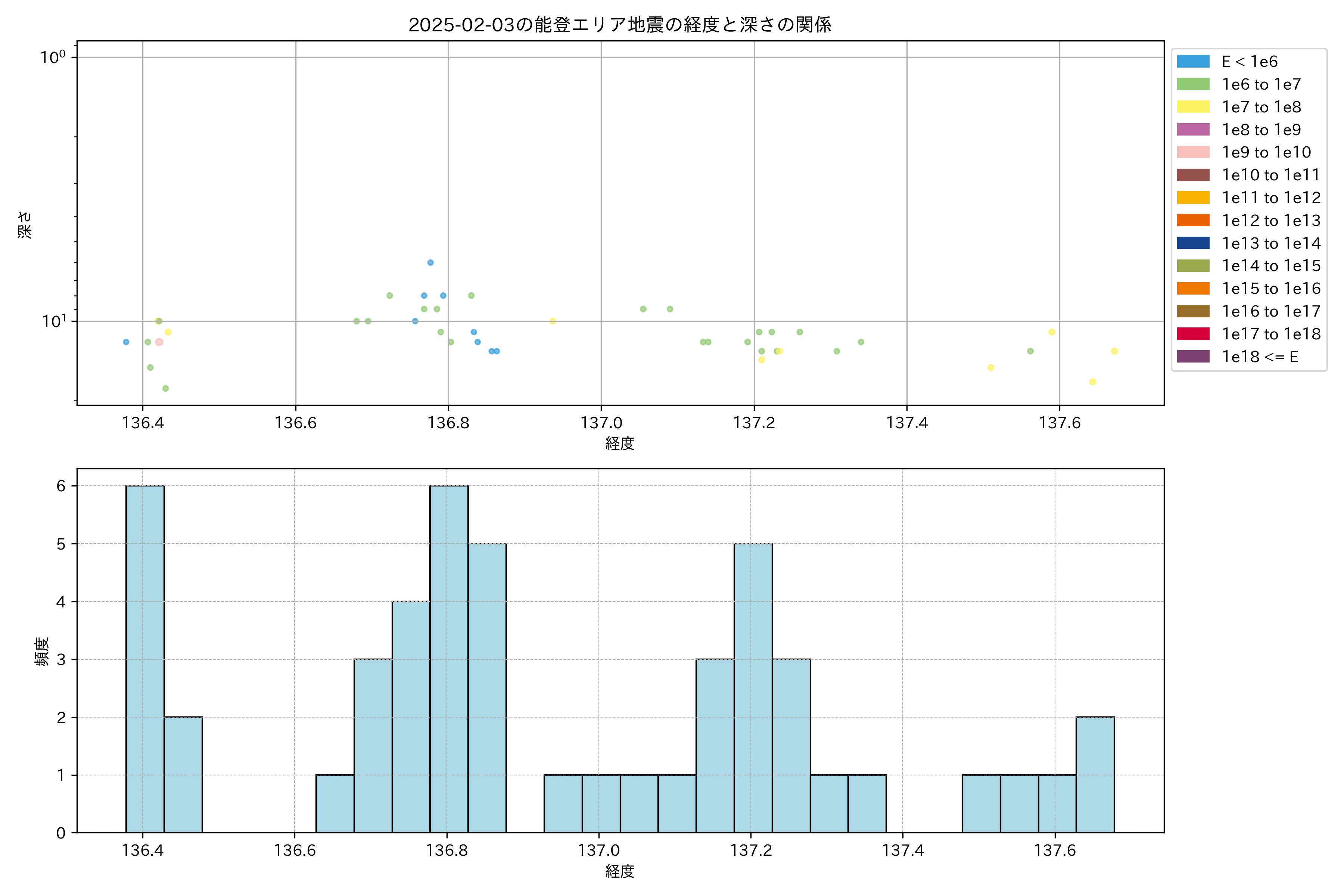Click the pink '1e9 to 1e10' legend swatch

1192,152
